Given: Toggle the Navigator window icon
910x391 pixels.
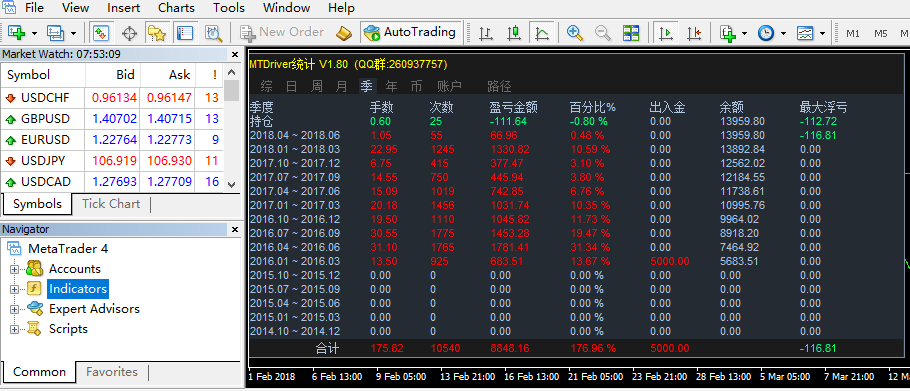Looking at the screenshot, I should [x=157, y=32].
